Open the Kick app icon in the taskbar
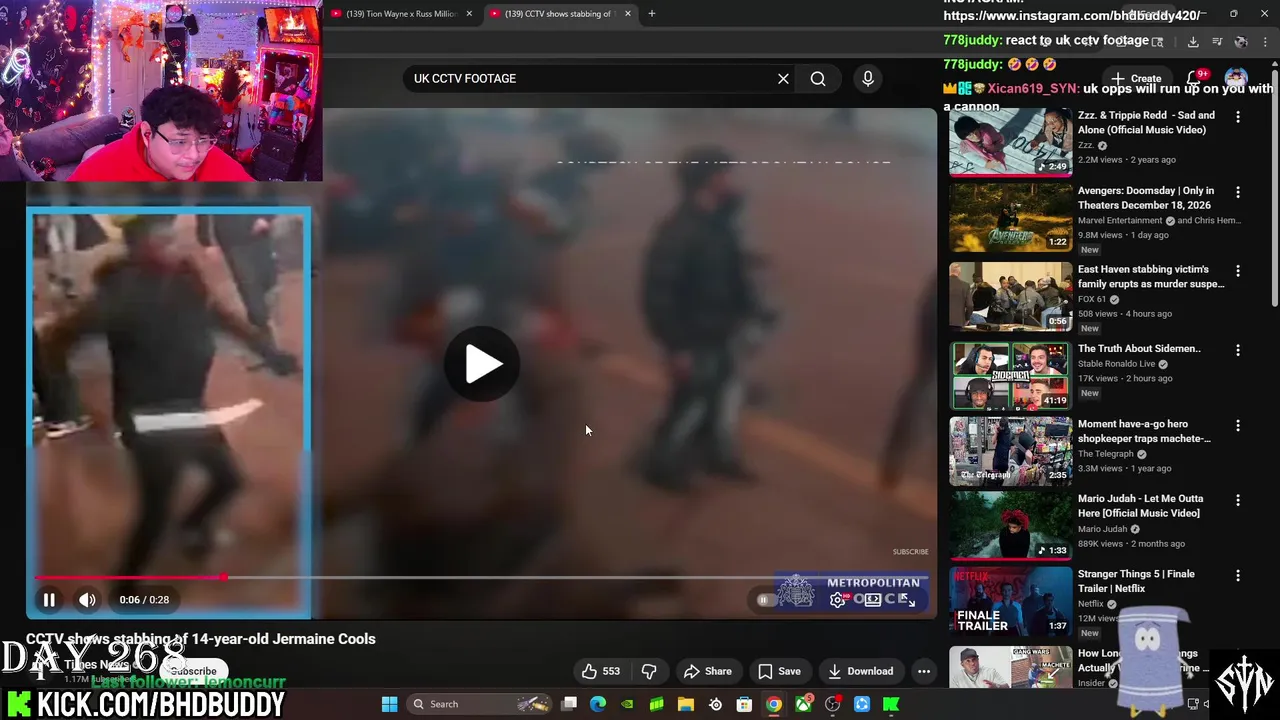 (x=891, y=704)
